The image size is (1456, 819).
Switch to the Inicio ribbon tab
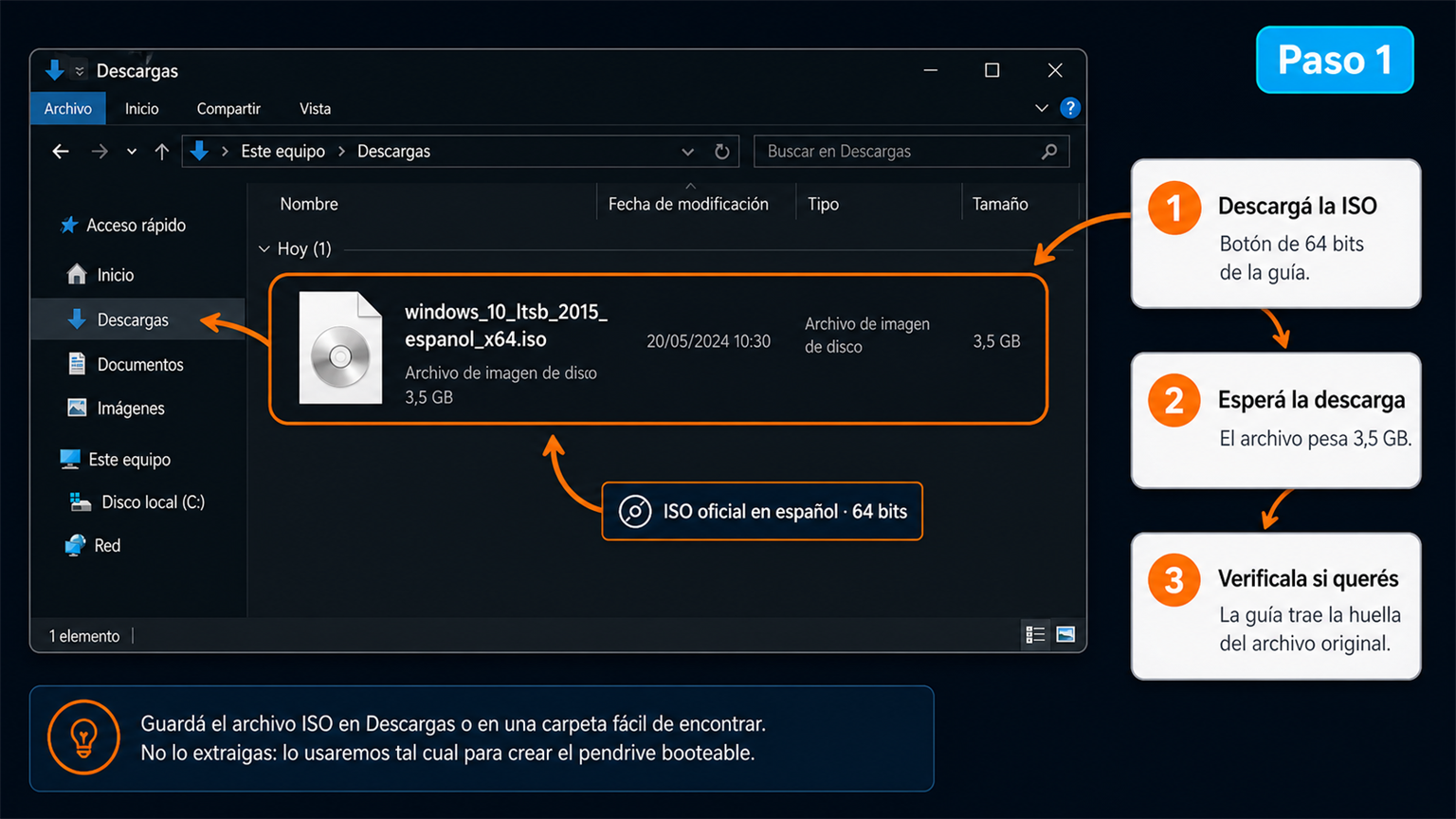point(142,109)
